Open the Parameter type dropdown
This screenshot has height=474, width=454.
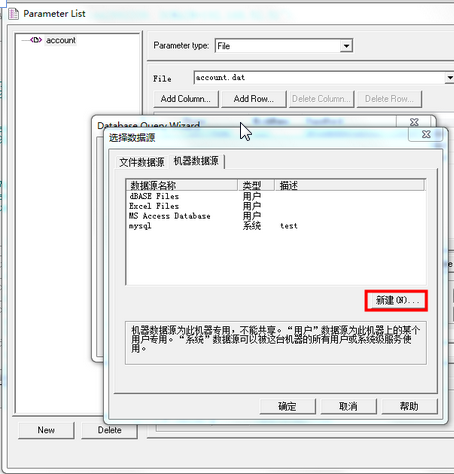tap(346, 46)
